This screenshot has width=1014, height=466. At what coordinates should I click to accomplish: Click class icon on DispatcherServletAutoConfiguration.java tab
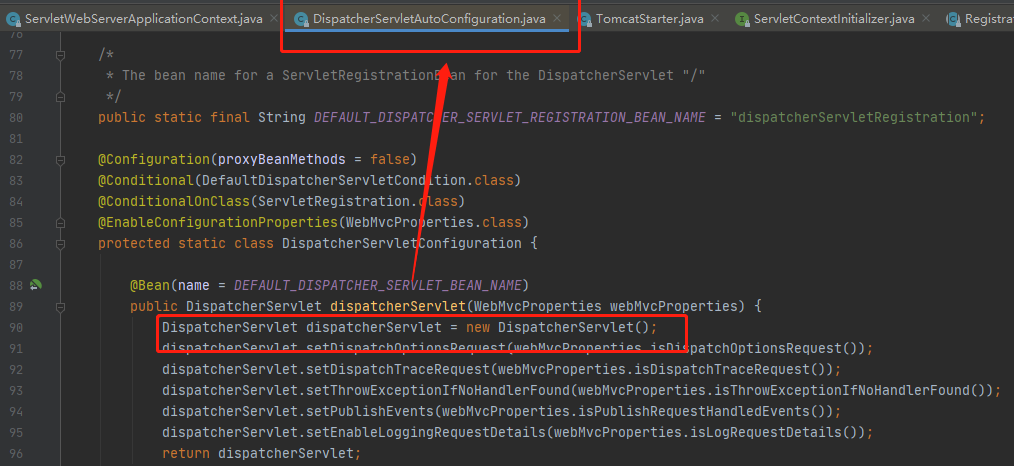coord(301,19)
